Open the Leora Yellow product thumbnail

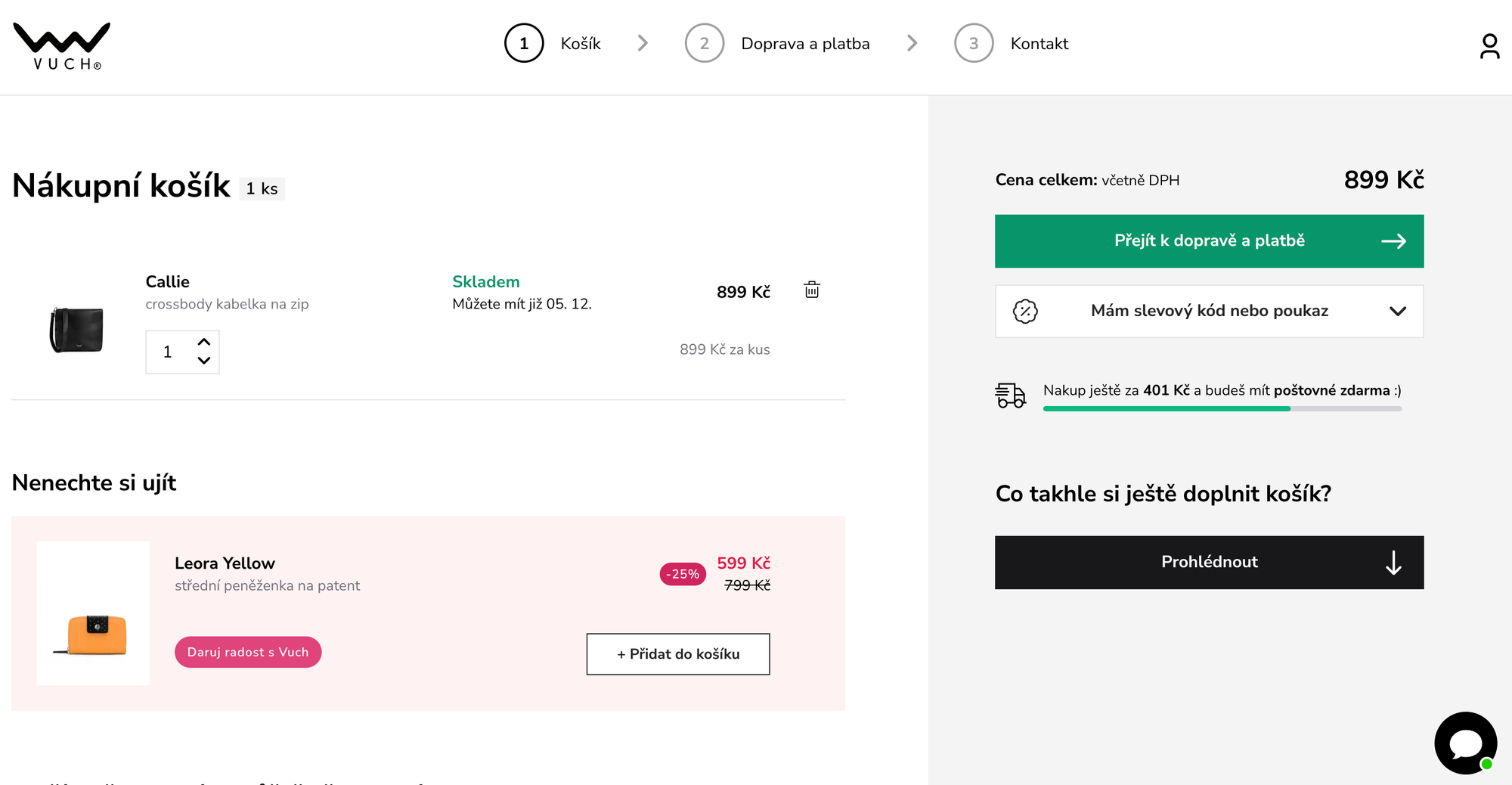pos(93,611)
